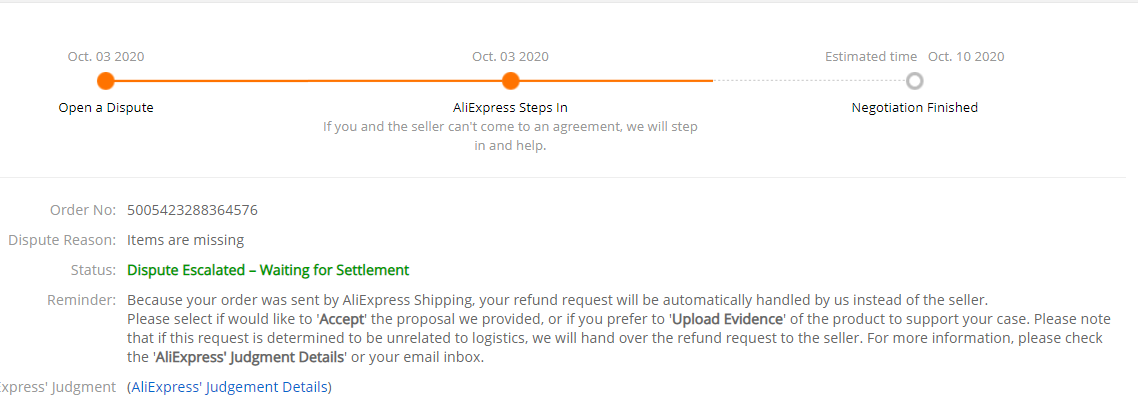The width and height of the screenshot is (1138, 417).
Task: Click the 'Negotiation Finished' step label
Action: (x=914, y=107)
